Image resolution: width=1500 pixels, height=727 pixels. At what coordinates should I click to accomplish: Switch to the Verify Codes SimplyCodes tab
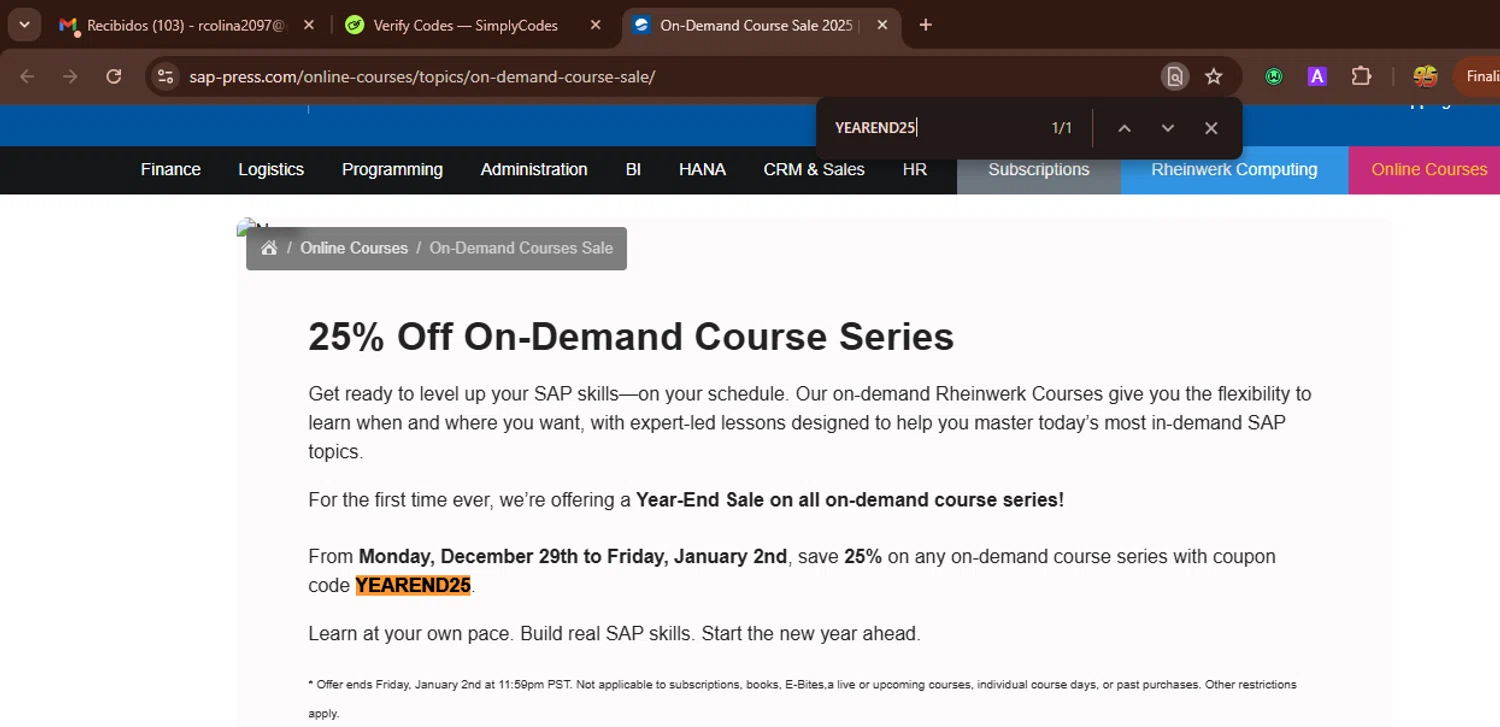[x=465, y=26]
